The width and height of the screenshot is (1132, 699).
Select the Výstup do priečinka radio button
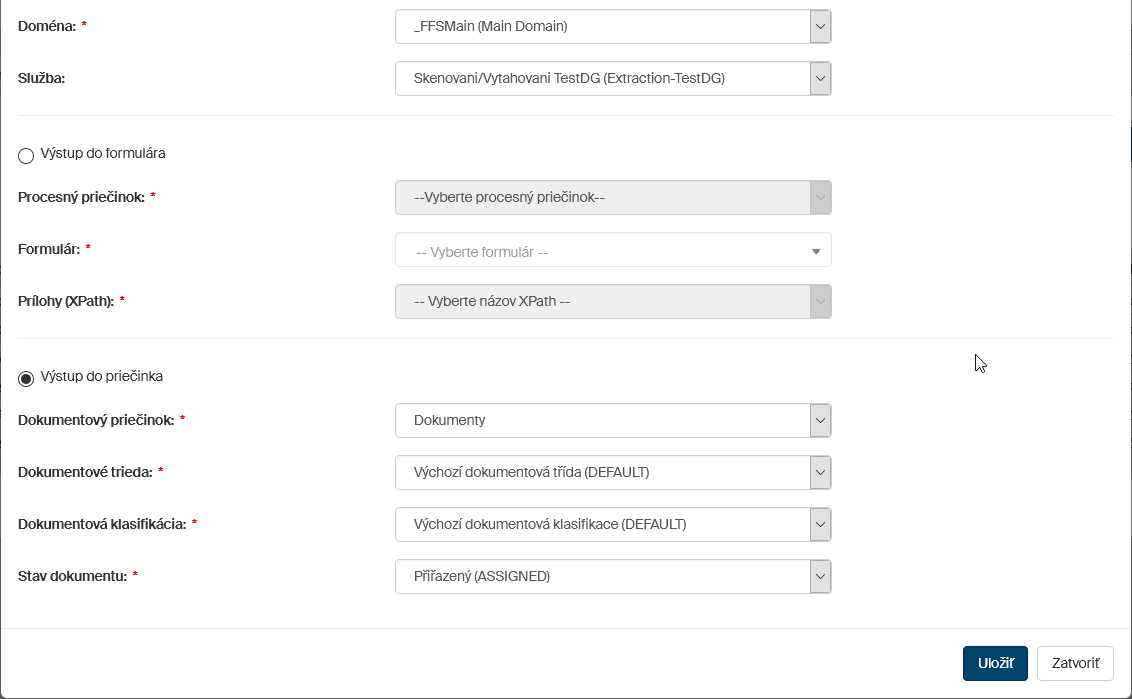tap(27, 378)
